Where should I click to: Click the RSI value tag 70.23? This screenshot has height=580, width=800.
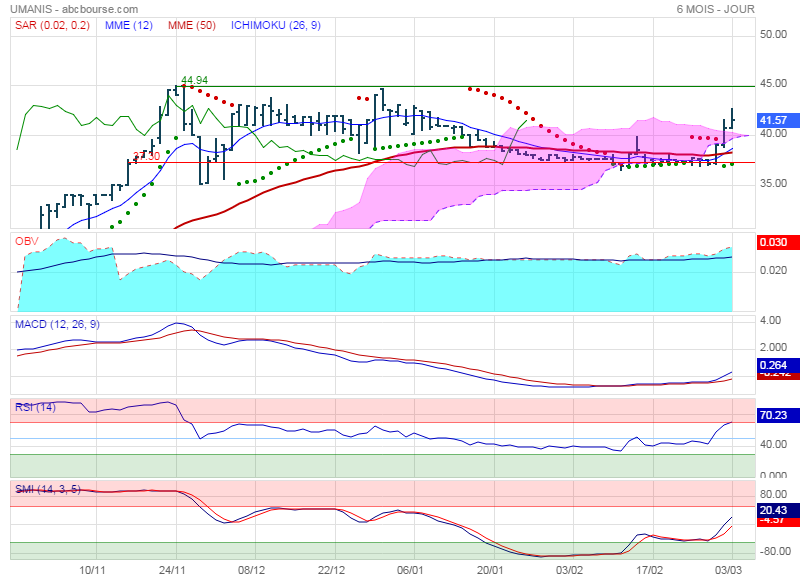pos(773,416)
